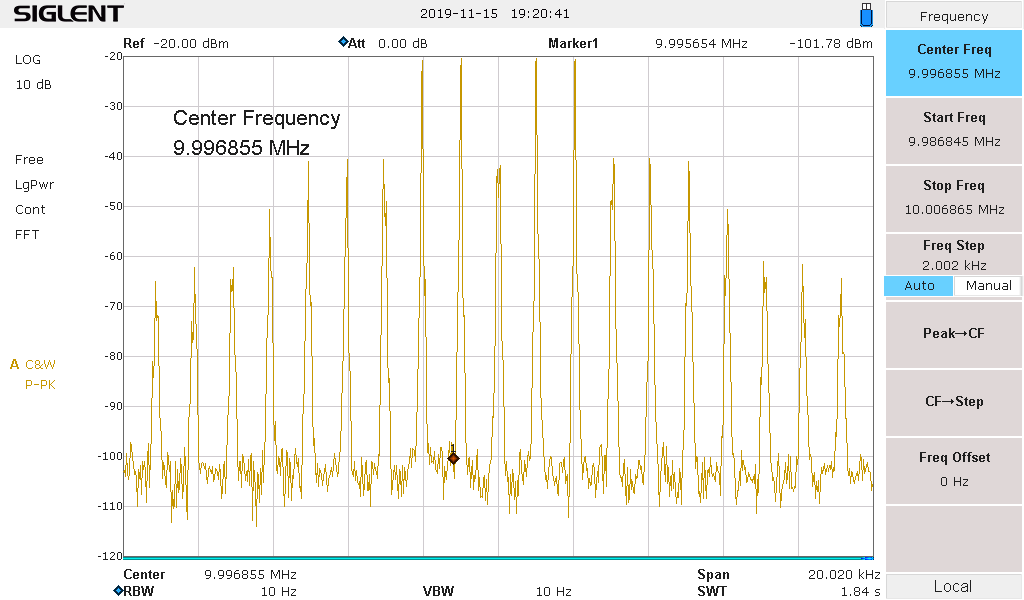1024x600 pixels.
Task: Click the diamond icon beside RBW
Action: [118, 591]
